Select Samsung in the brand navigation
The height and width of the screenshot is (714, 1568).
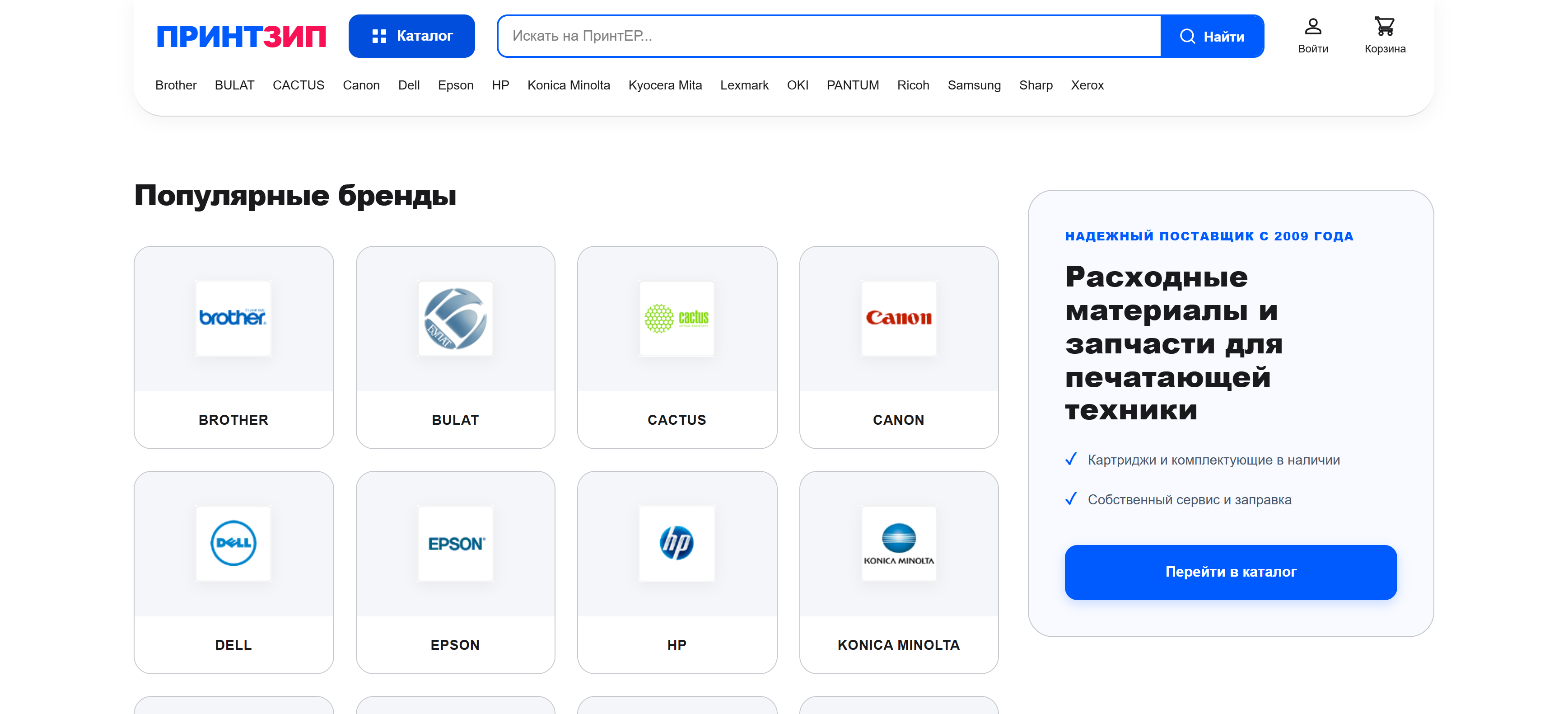tap(973, 85)
